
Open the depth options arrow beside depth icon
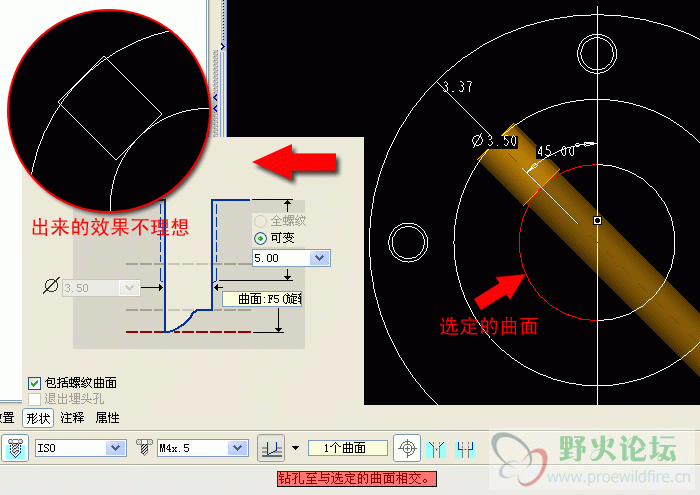296,448
